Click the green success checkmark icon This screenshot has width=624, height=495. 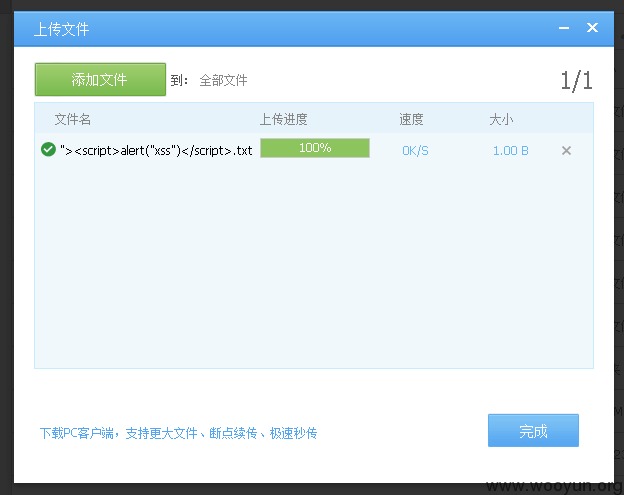(x=48, y=150)
